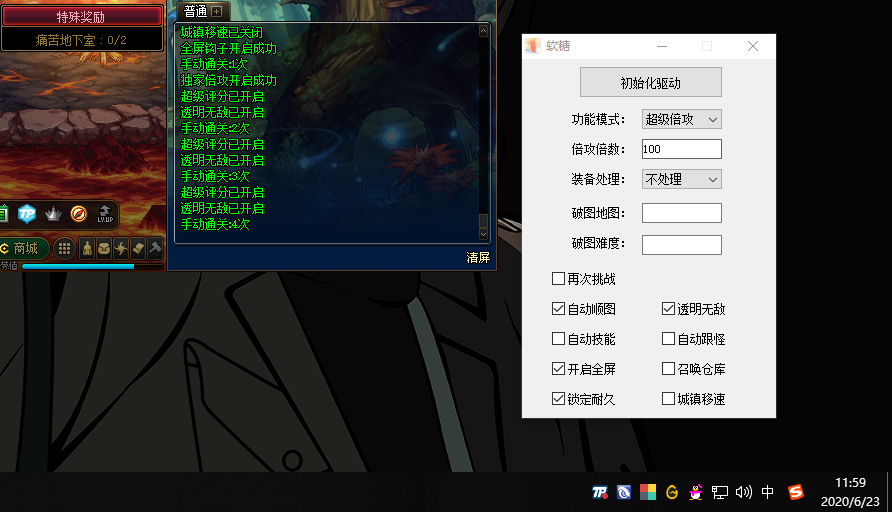Click the log line 手动通关:2次
The height and width of the screenshot is (512, 892).
click(215, 128)
